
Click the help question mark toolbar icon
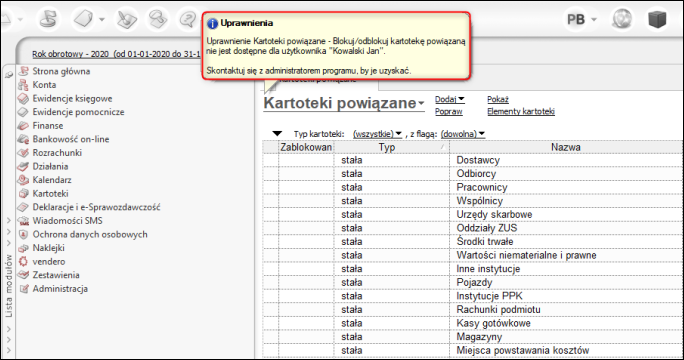(x=188, y=19)
